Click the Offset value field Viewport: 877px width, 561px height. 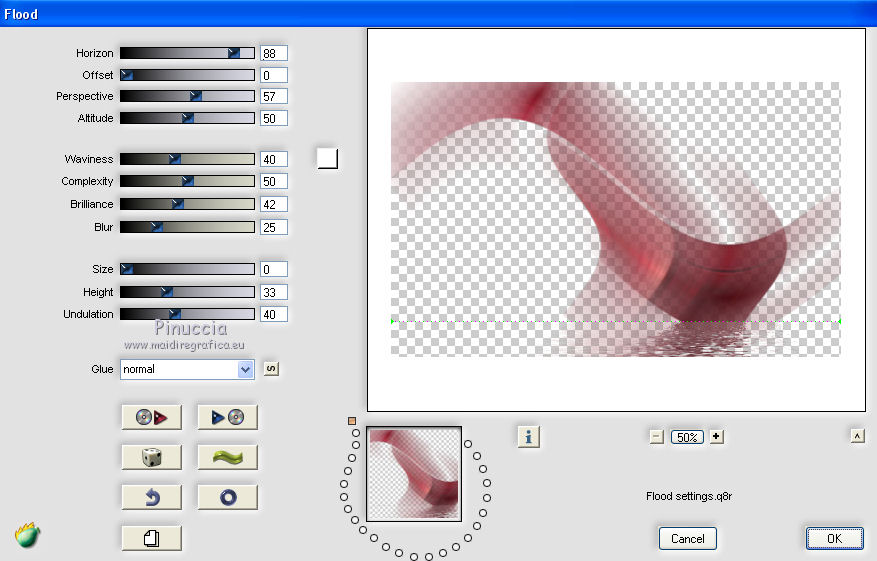tap(274, 75)
